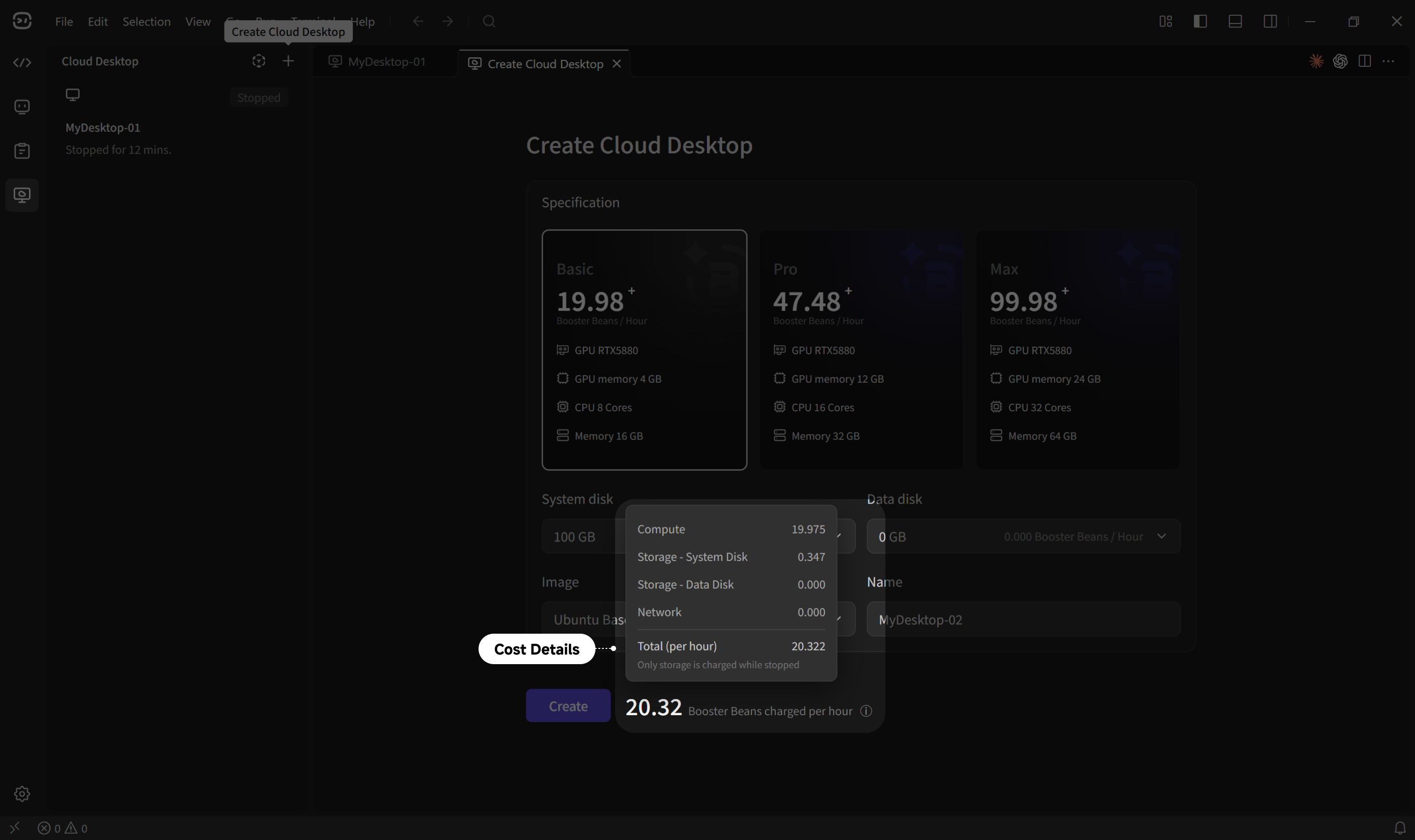1415x840 pixels.
Task: Click the Stopped status badge
Action: click(258, 97)
